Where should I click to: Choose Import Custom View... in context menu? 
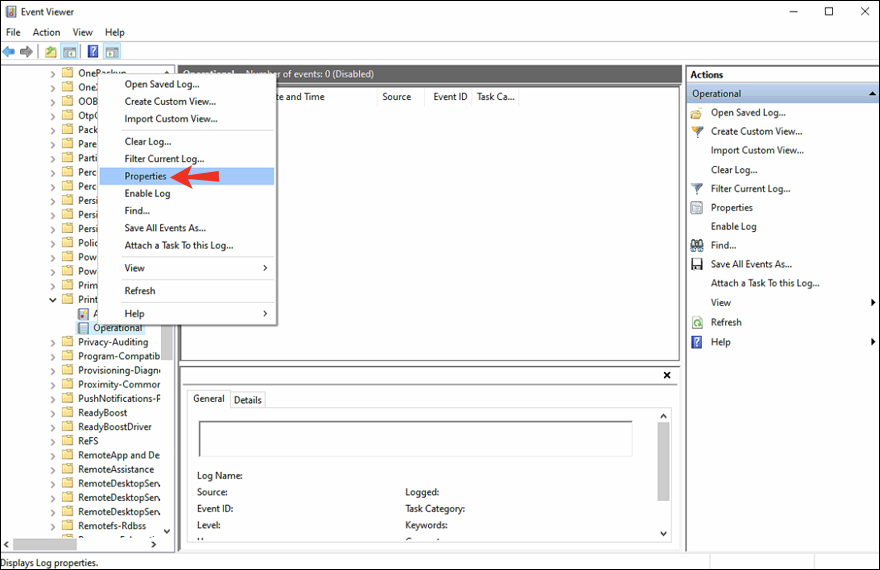[187, 119]
